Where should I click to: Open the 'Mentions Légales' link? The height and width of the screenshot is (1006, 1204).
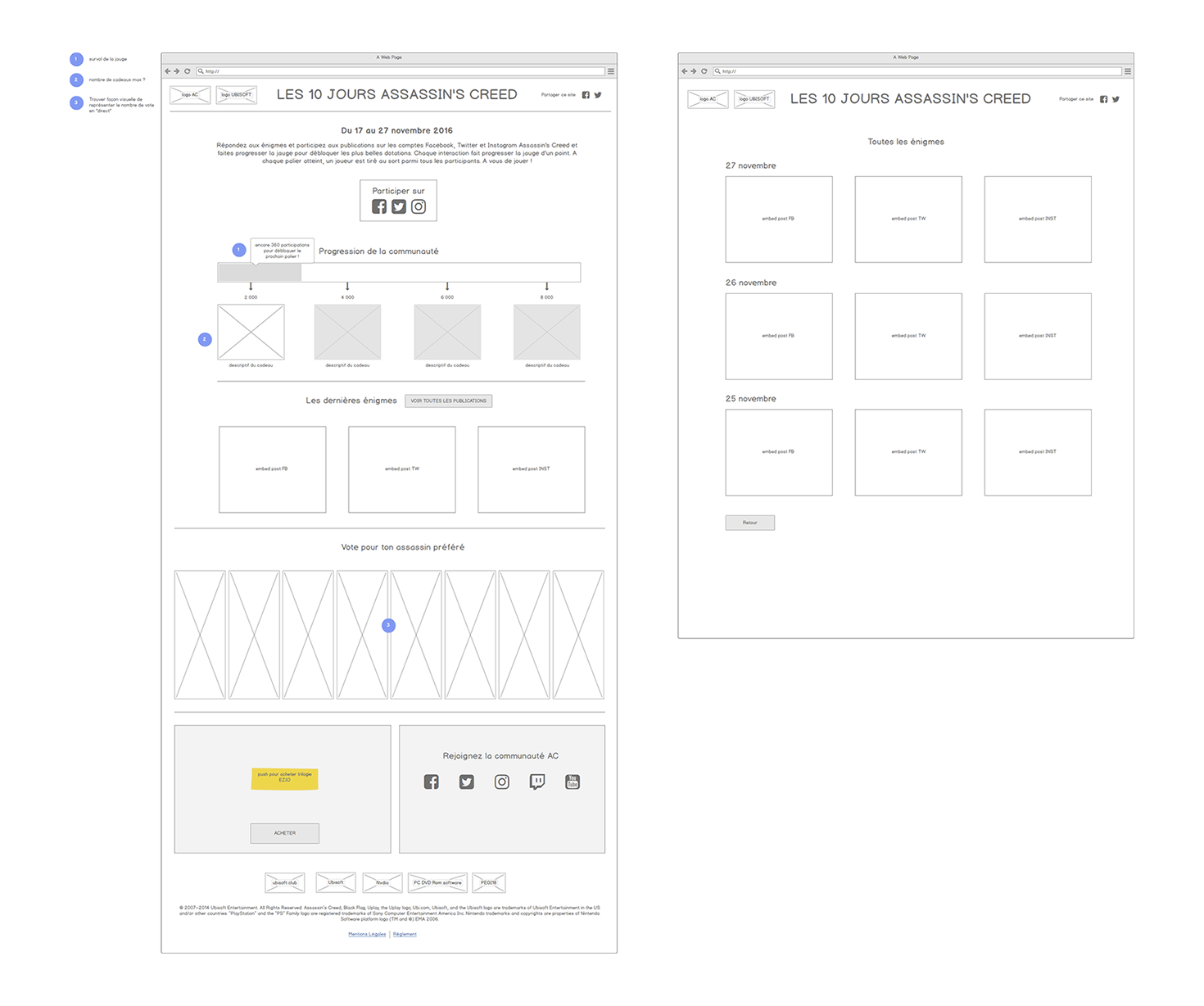[367, 934]
